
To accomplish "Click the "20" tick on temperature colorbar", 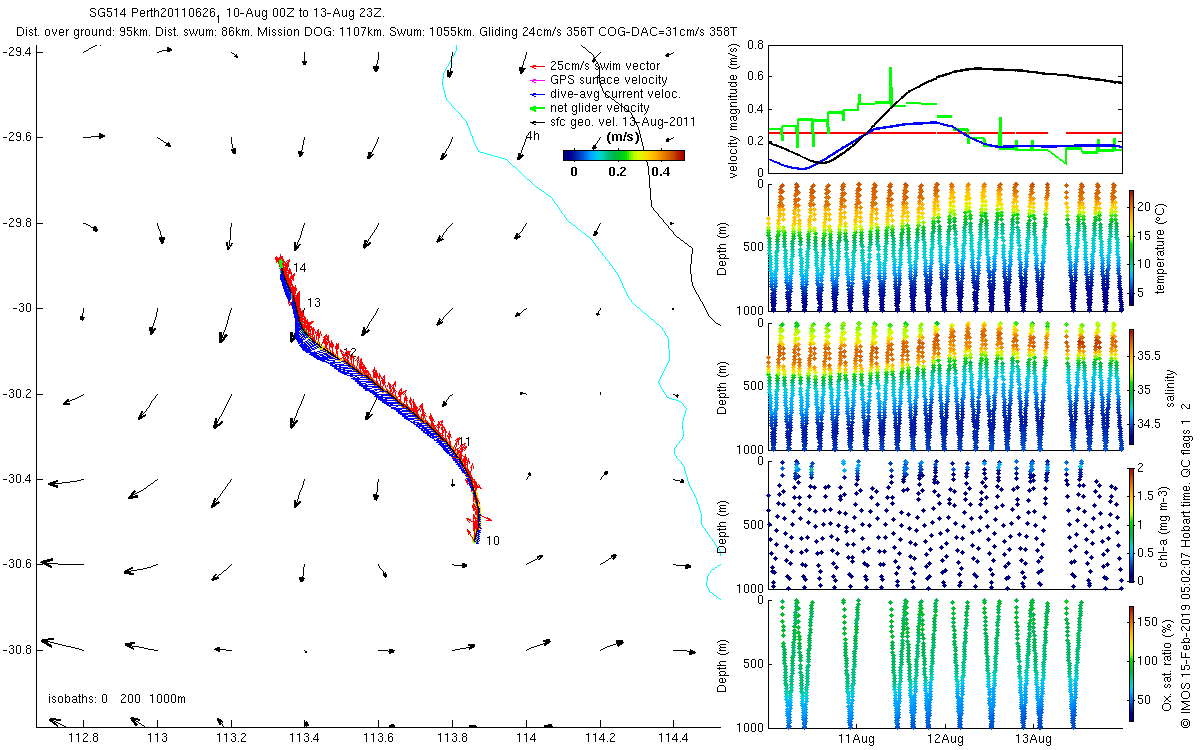I will (1145, 205).
